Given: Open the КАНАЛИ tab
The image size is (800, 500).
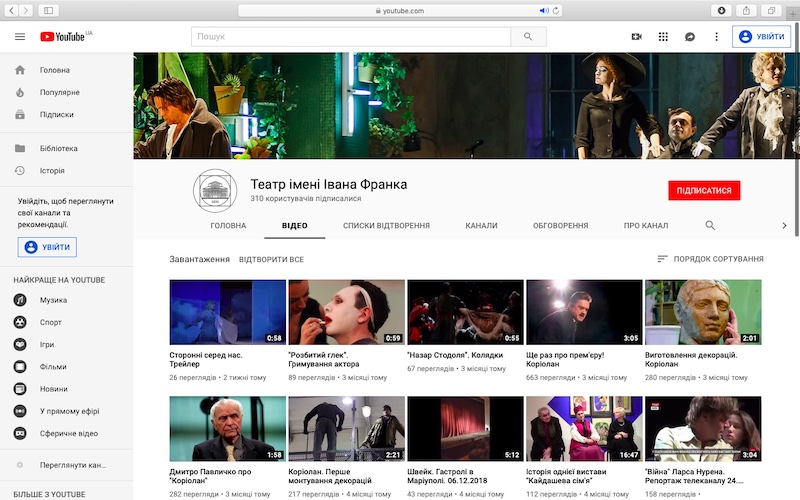Looking at the screenshot, I should [x=481, y=226].
